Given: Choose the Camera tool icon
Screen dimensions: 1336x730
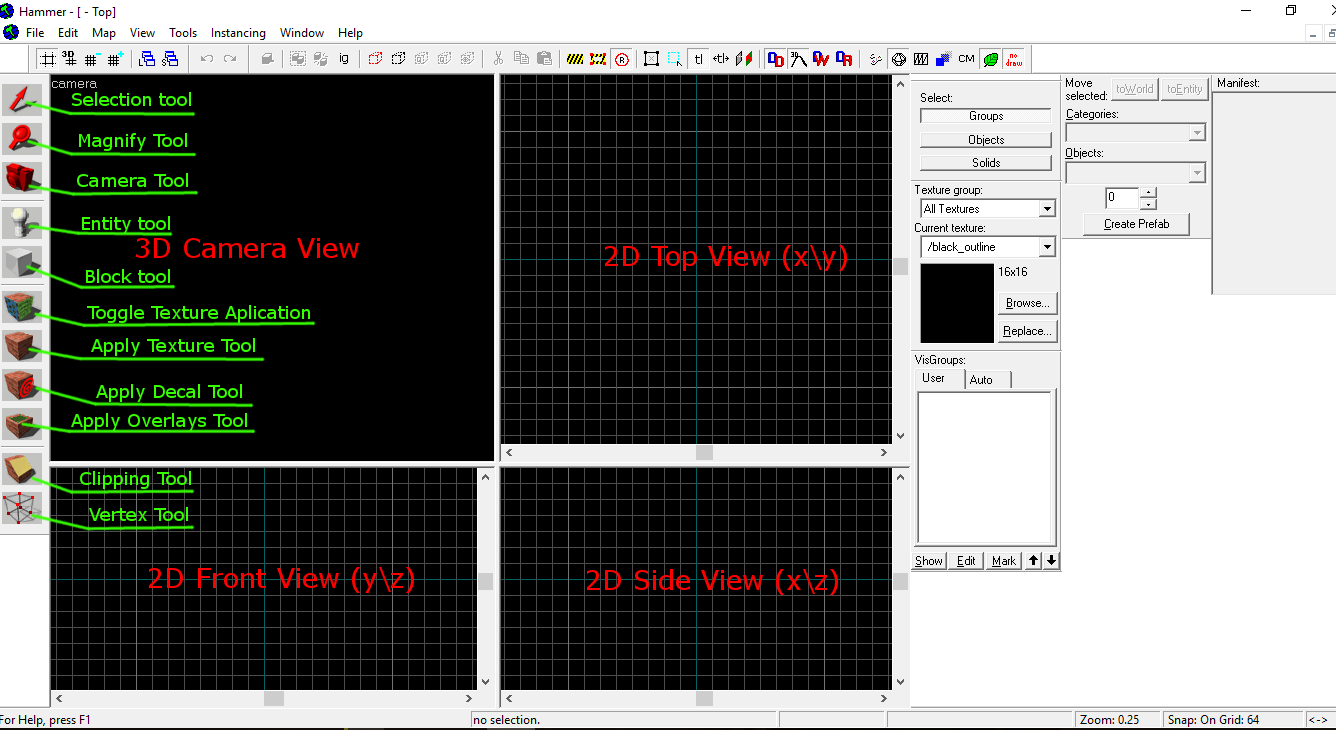Looking at the screenshot, I should (x=22, y=178).
